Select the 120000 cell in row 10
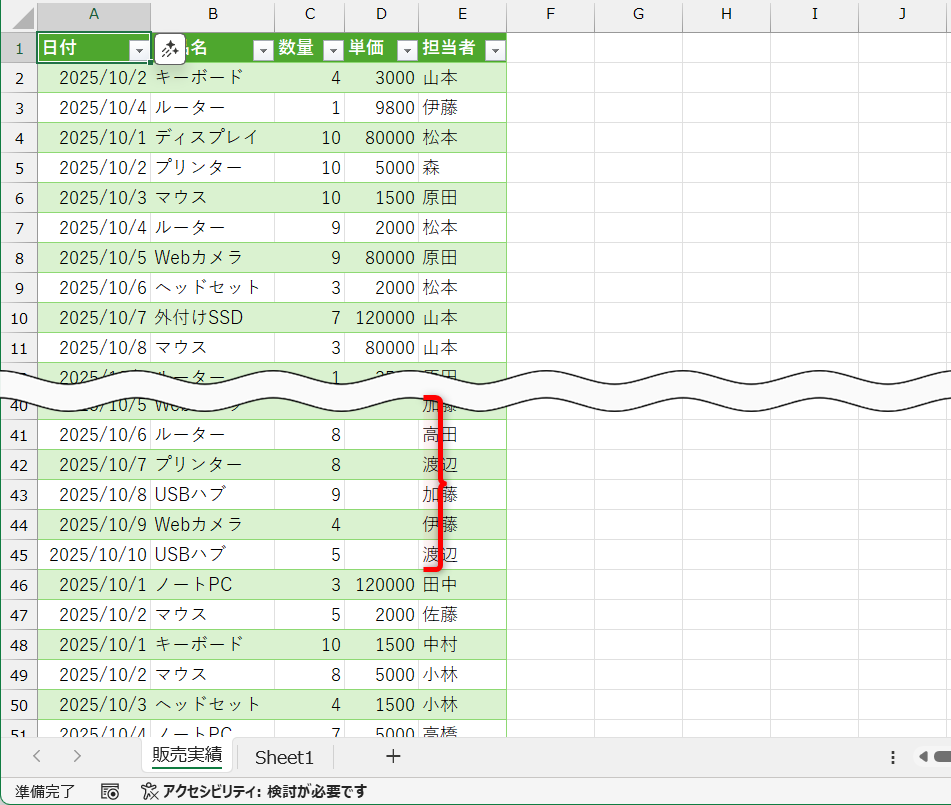 pyautogui.click(x=381, y=318)
